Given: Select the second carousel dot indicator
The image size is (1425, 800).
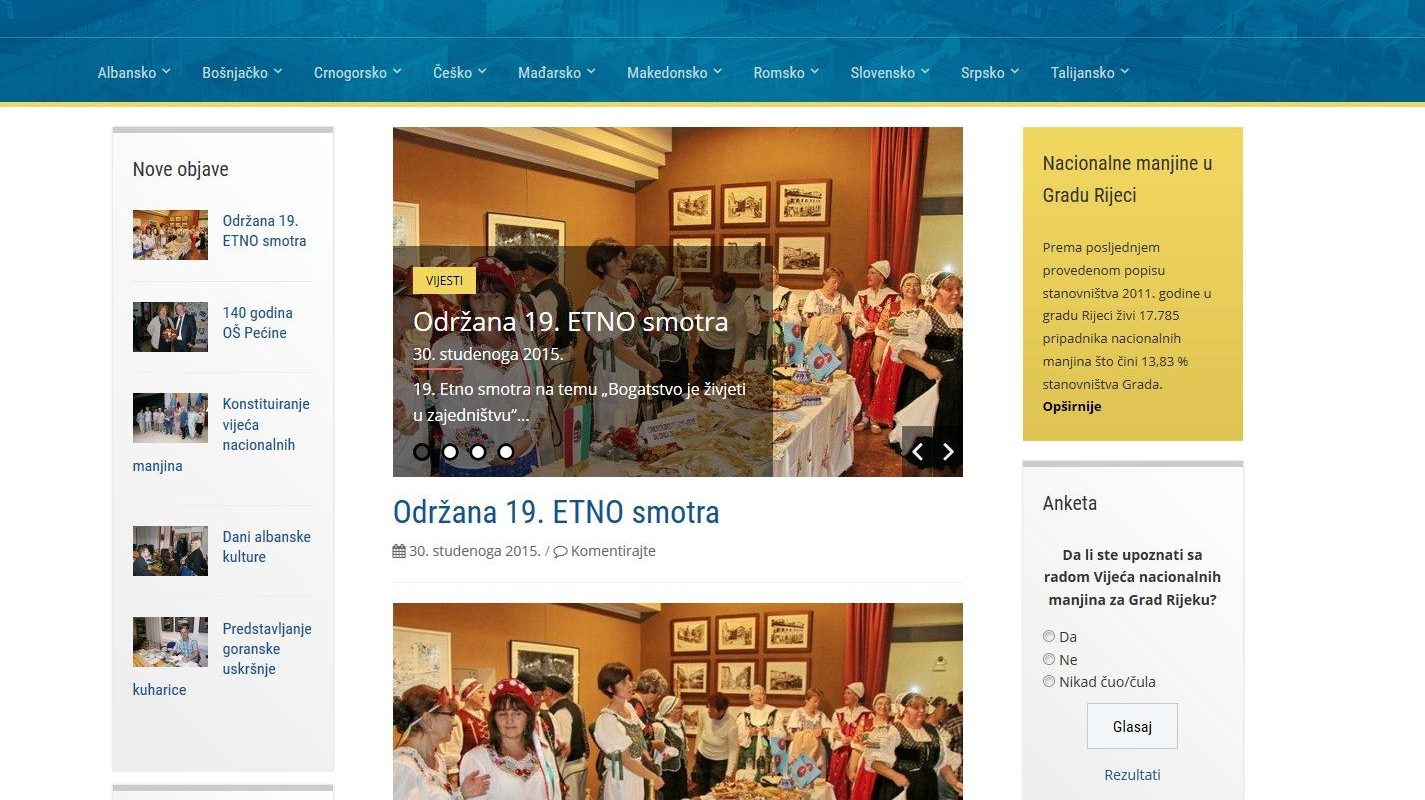Looking at the screenshot, I should pos(450,452).
